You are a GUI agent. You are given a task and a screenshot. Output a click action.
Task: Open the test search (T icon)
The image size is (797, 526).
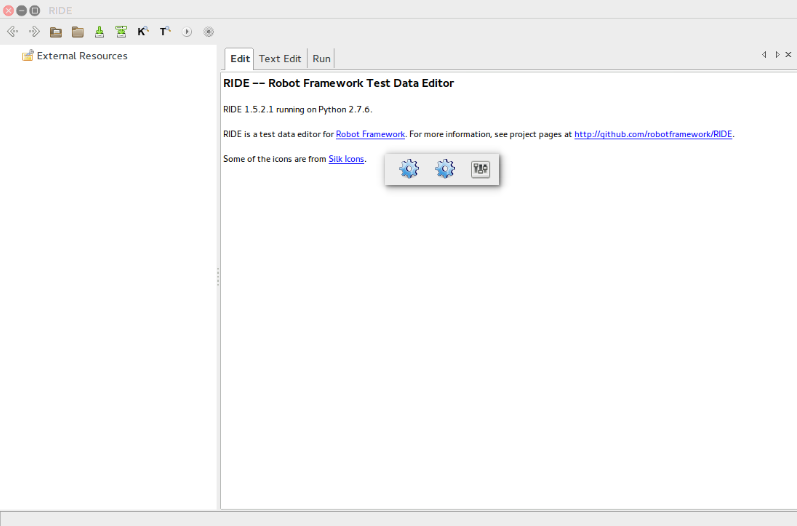tap(165, 32)
